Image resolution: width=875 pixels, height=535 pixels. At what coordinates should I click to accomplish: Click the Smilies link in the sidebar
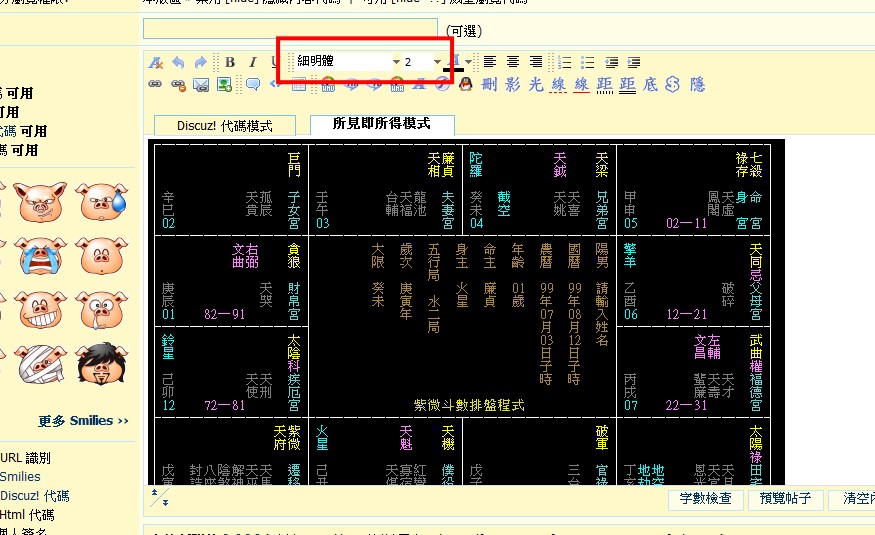pyautogui.click(x=21, y=476)
